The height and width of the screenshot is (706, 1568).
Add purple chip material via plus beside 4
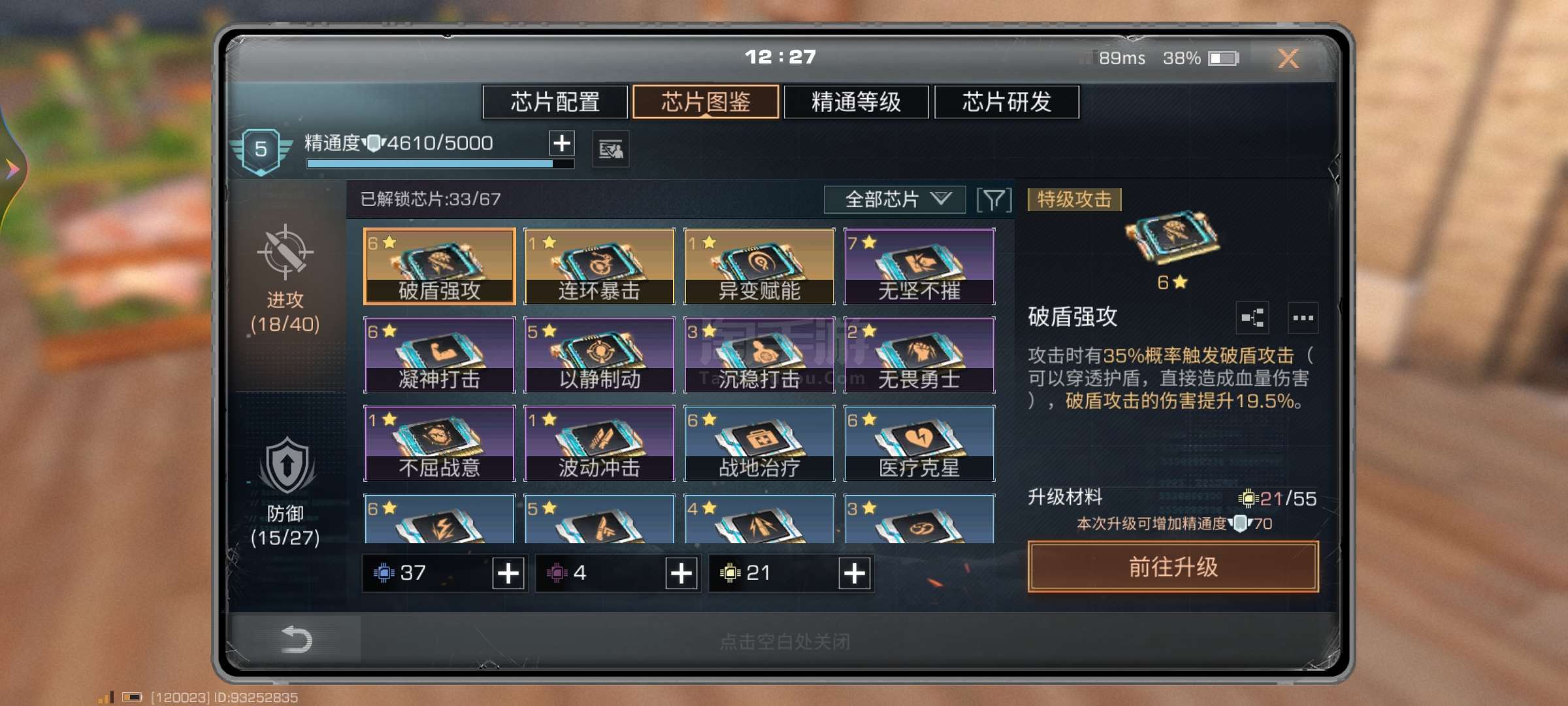pyautogui.click(x=681, y=573)
